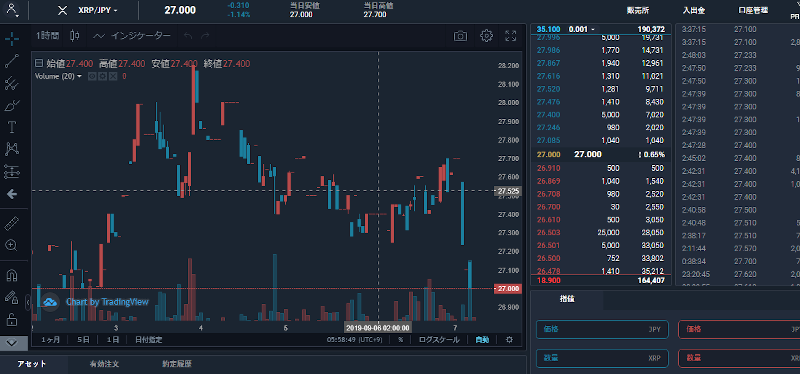Select the 指値 order tab

tap(567, 300)
